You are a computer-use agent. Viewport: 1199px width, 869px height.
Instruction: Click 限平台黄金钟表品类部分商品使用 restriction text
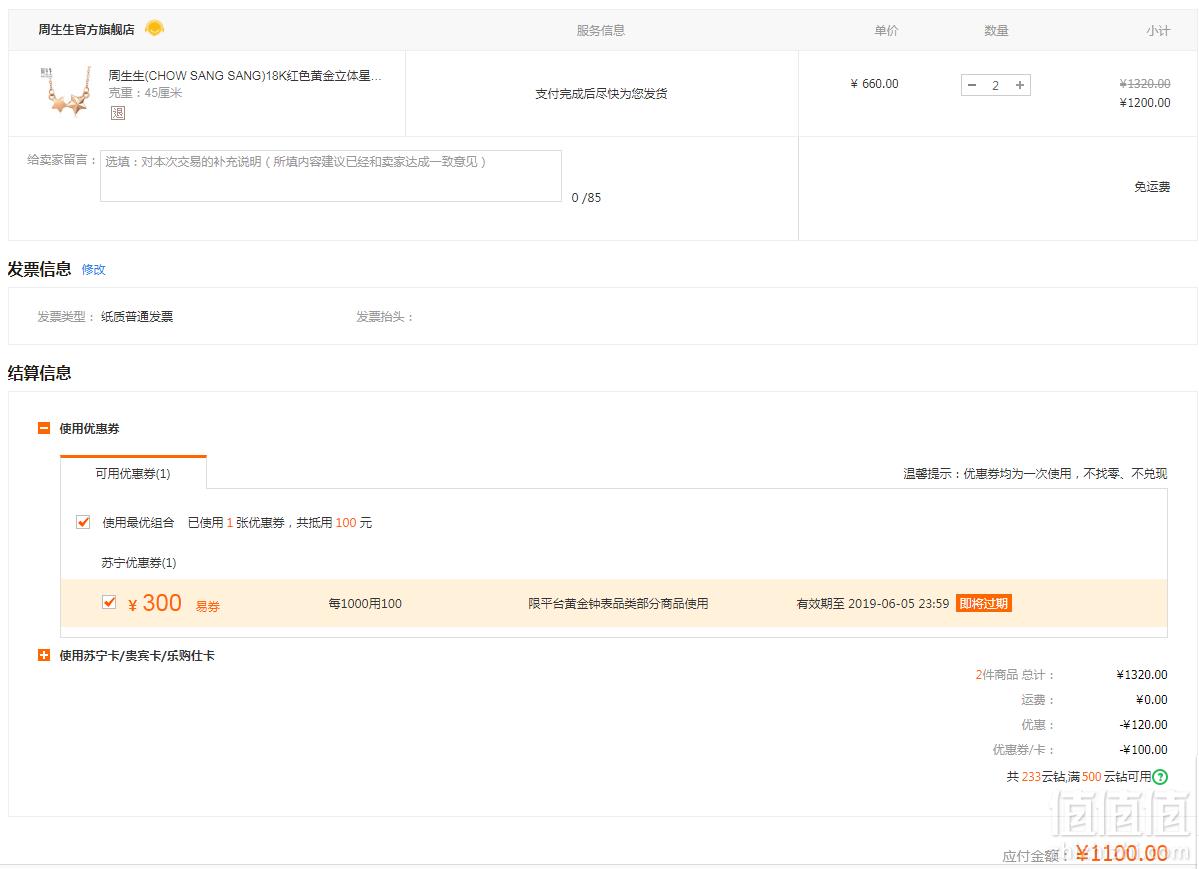coord(618,604)
